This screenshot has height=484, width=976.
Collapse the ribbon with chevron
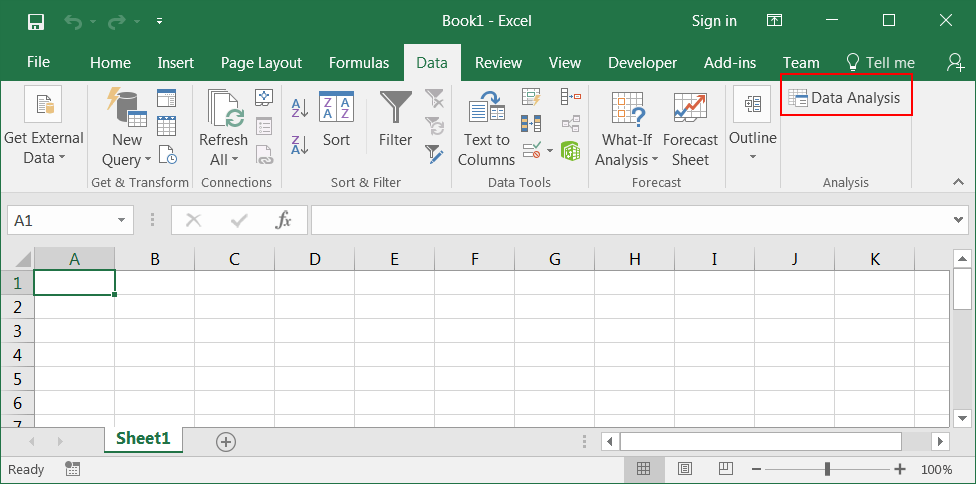958,182
